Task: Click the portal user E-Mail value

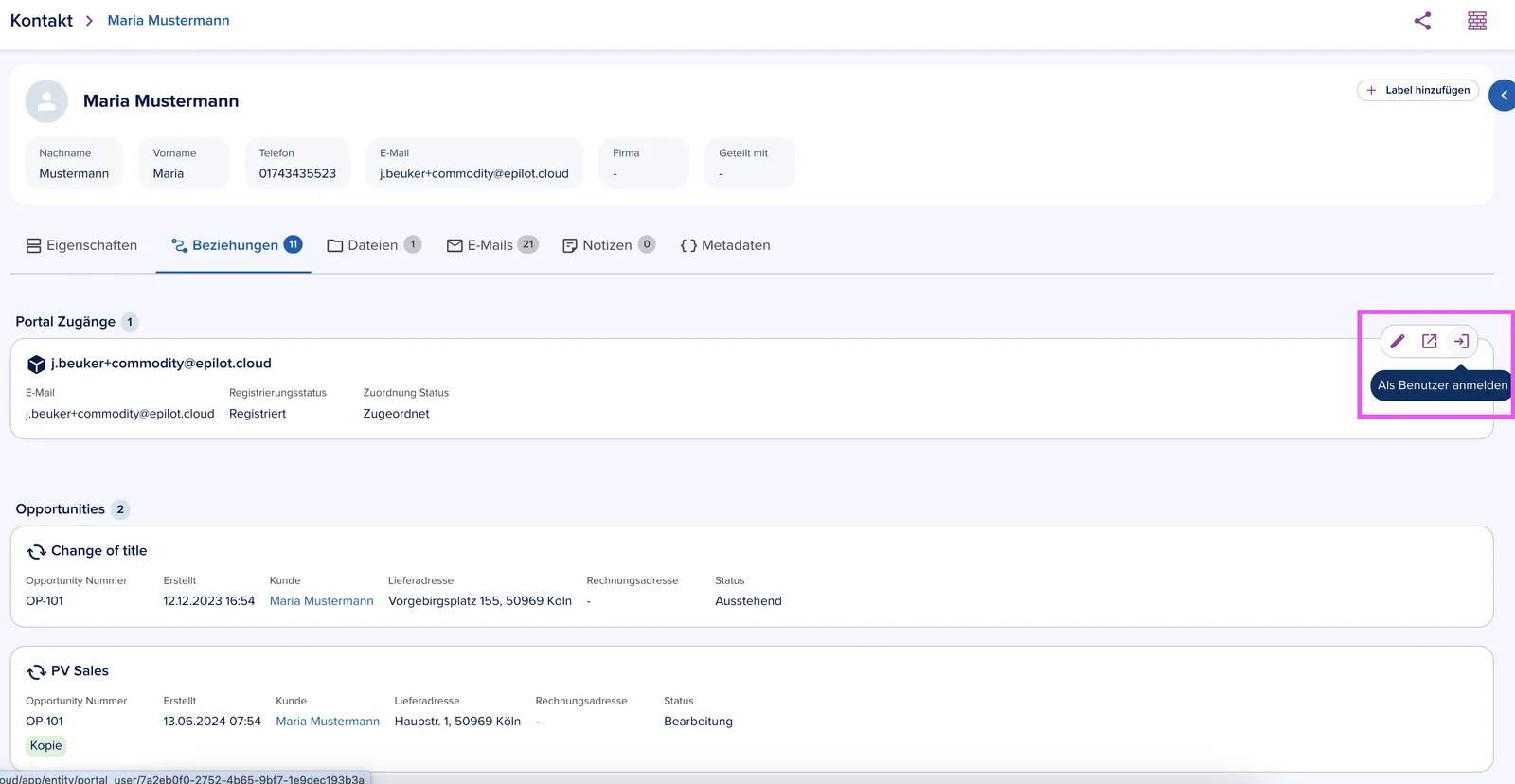Action: 120,414
